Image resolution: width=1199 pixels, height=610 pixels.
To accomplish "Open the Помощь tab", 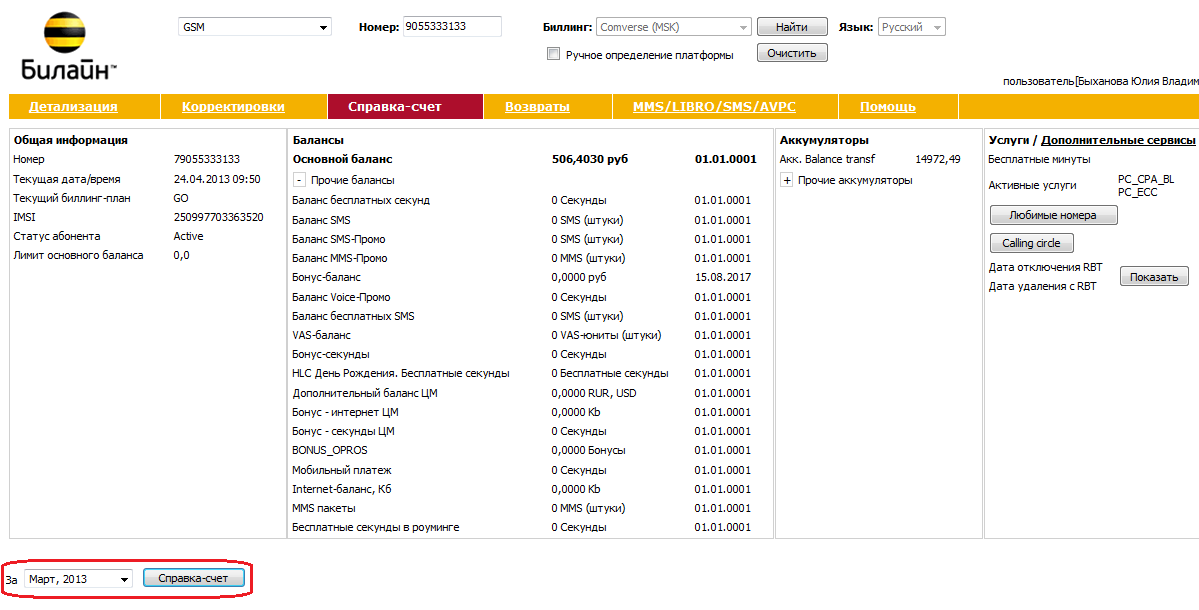I will coord(888,106).
